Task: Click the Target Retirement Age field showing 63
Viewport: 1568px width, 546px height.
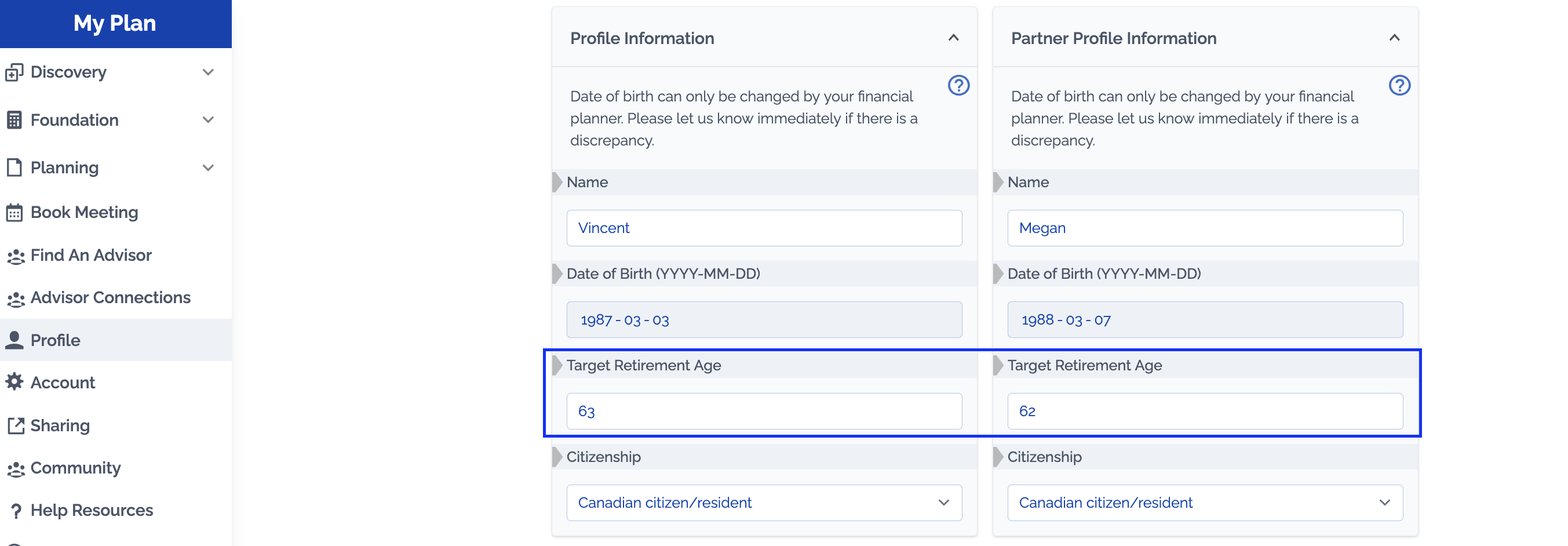Action: pos(763,411)
